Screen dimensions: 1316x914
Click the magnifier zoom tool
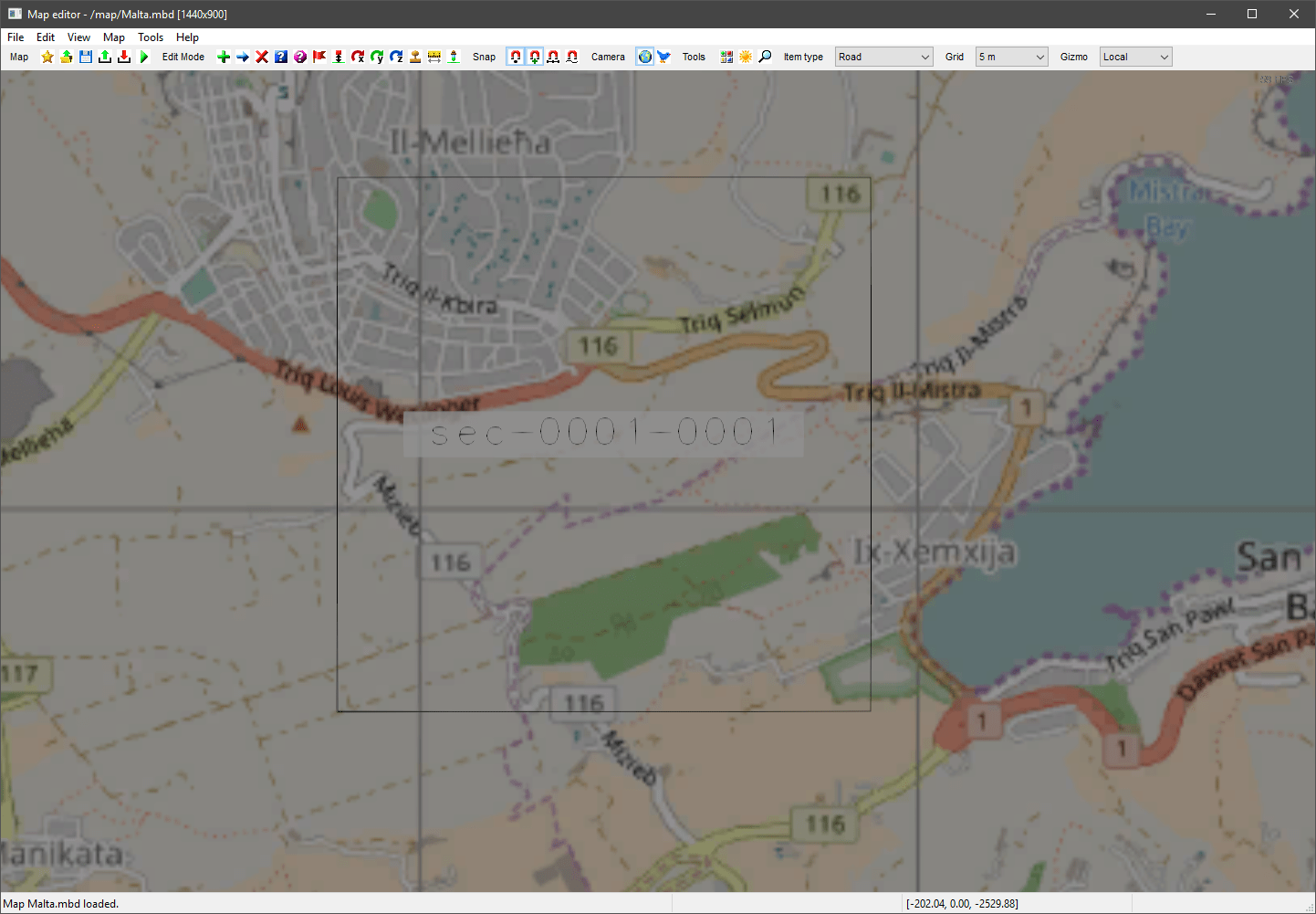coord(765,57)
